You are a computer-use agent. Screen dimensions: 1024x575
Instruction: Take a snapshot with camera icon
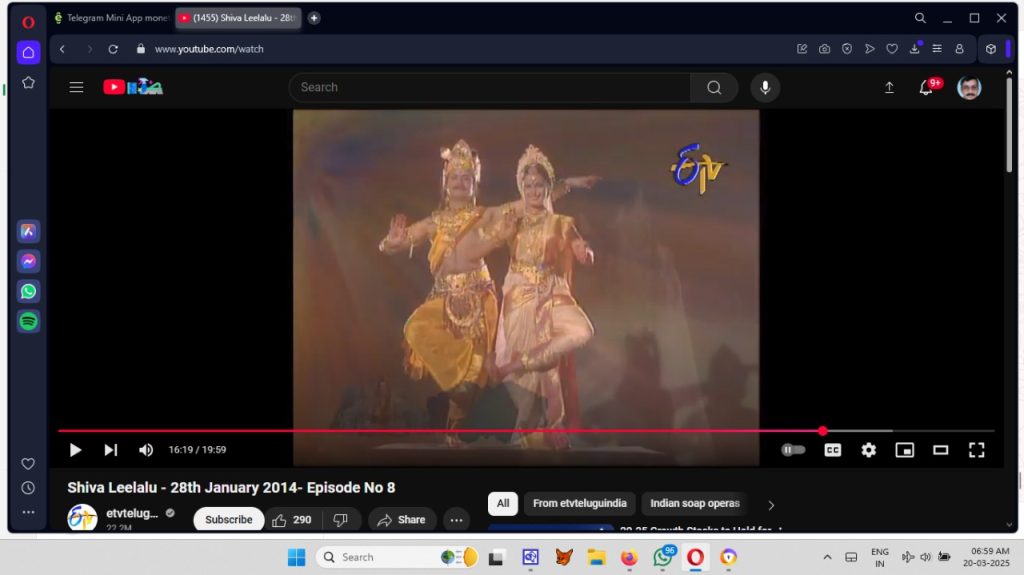tap(824, 49)
